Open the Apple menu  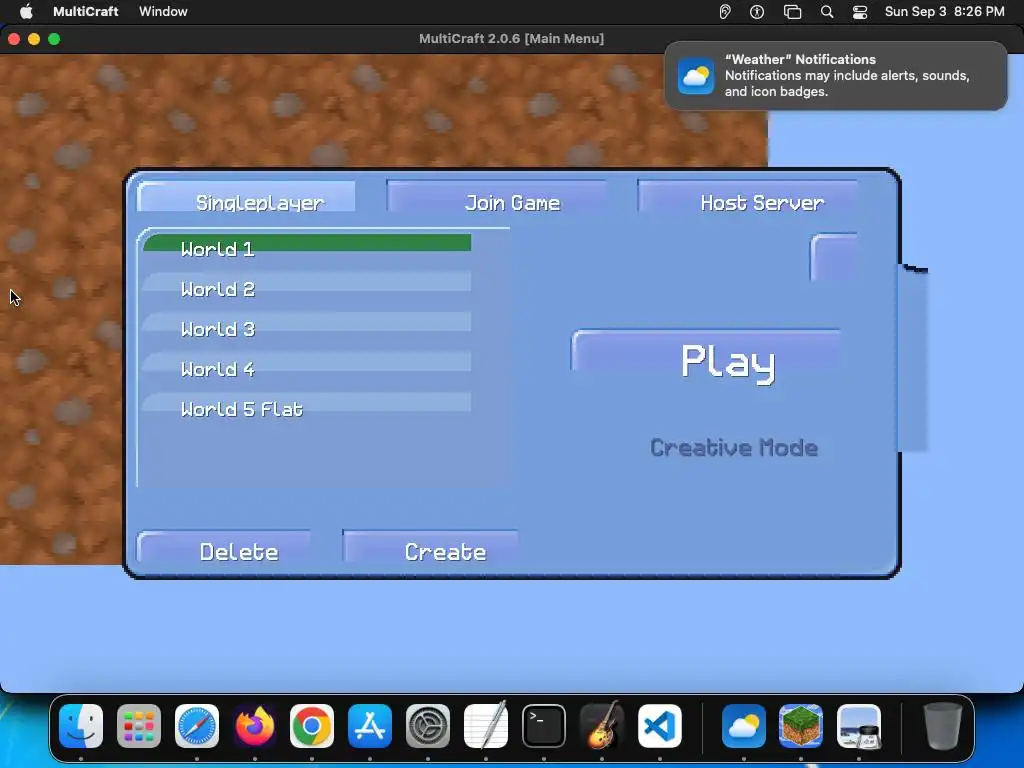click(x=26, y=12)
